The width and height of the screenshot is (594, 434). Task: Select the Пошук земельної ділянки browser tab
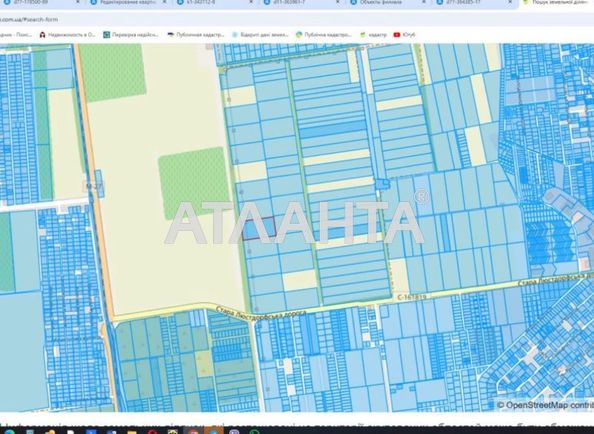(x=558, y=3)
